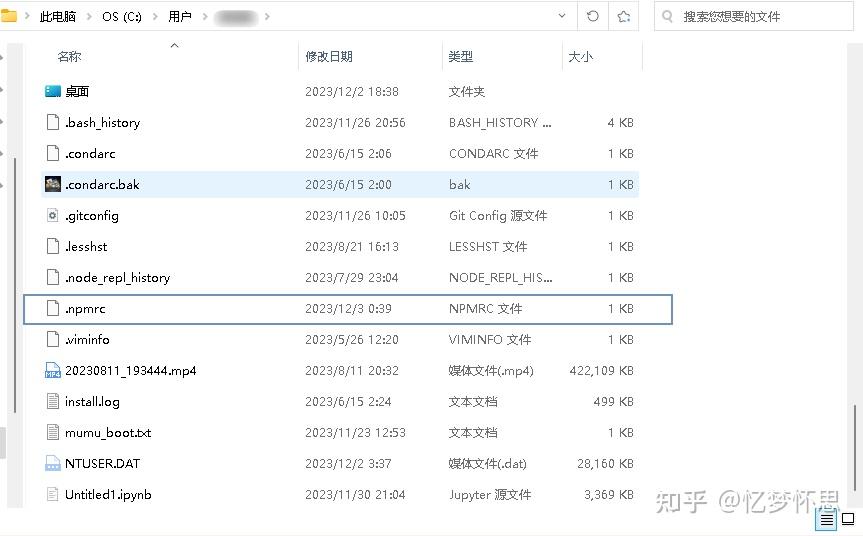Click the .condarc.bak file icon
The image size is (863, 536).
pos(53,184)
